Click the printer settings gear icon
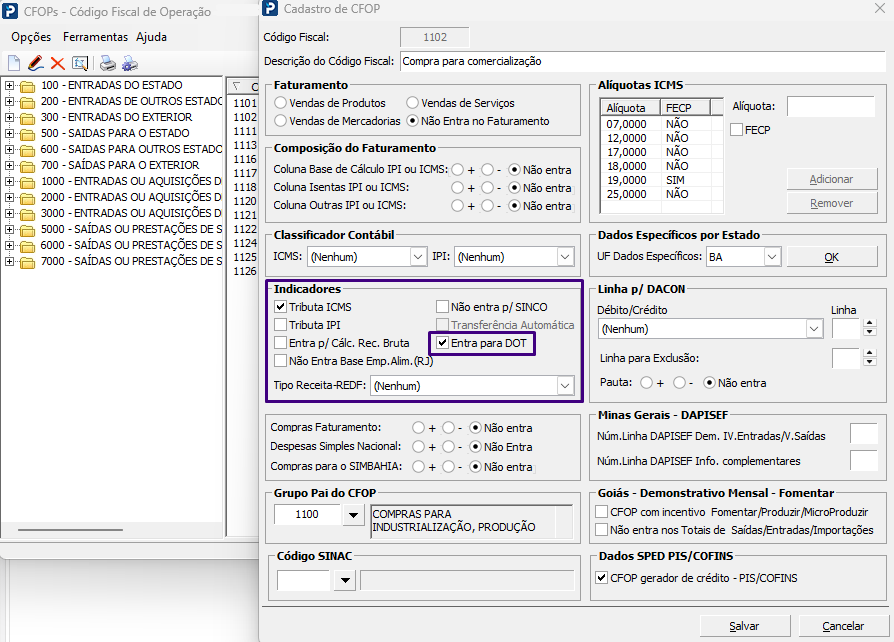Screen dimensions: 894x642 point(130,63)
